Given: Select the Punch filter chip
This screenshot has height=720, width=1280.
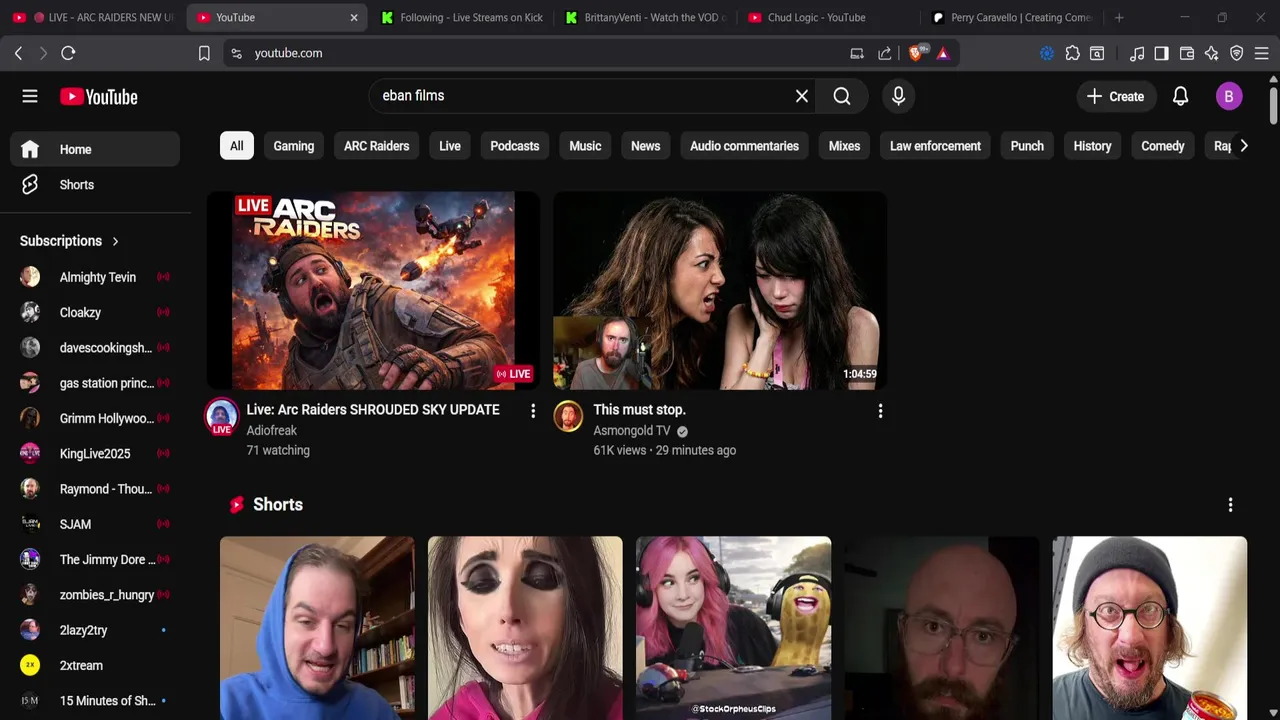Looking at the screenshot, I should click(1027, 146).
